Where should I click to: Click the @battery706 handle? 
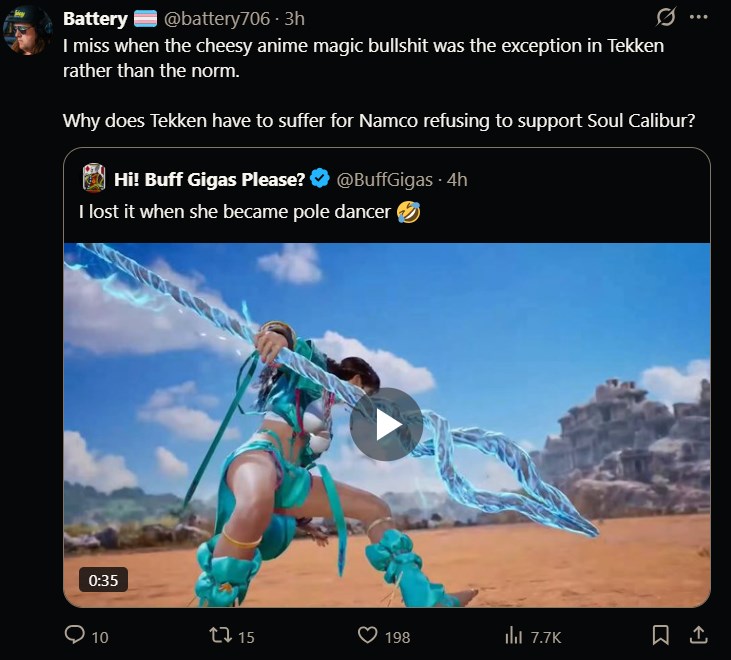click(x=217, y=19)
